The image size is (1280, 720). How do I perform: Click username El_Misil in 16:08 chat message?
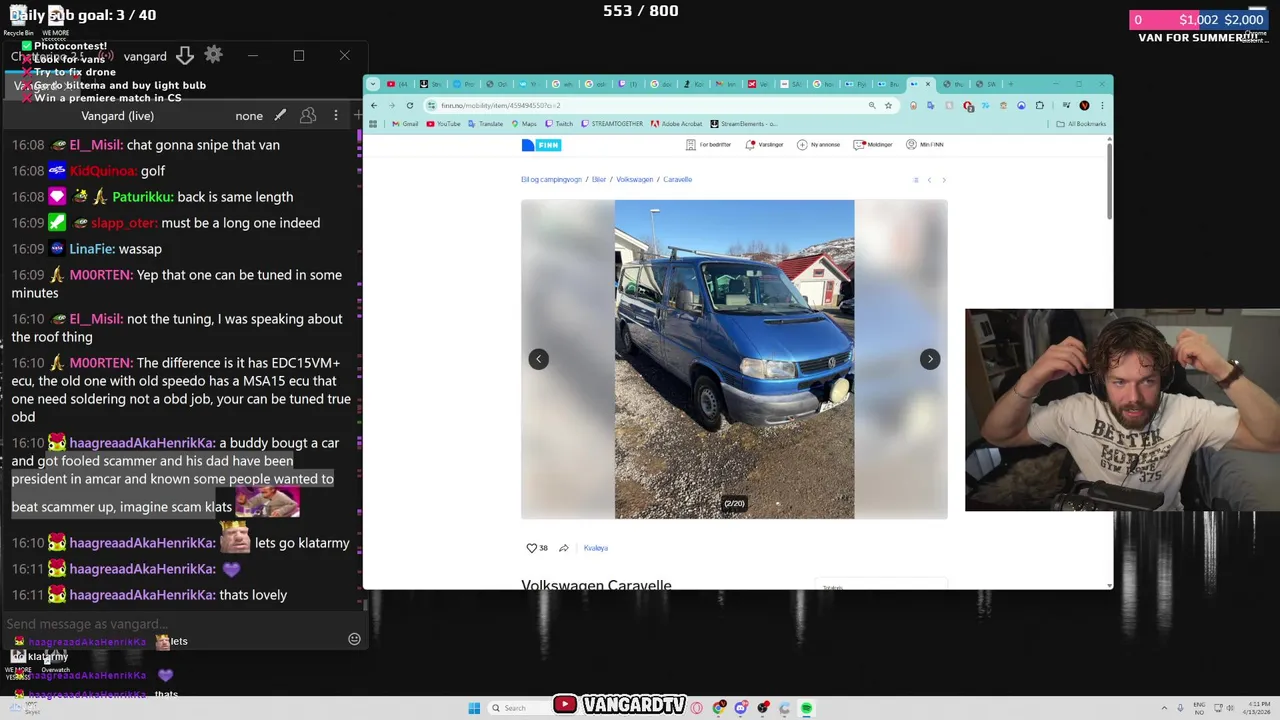point(96,145)
